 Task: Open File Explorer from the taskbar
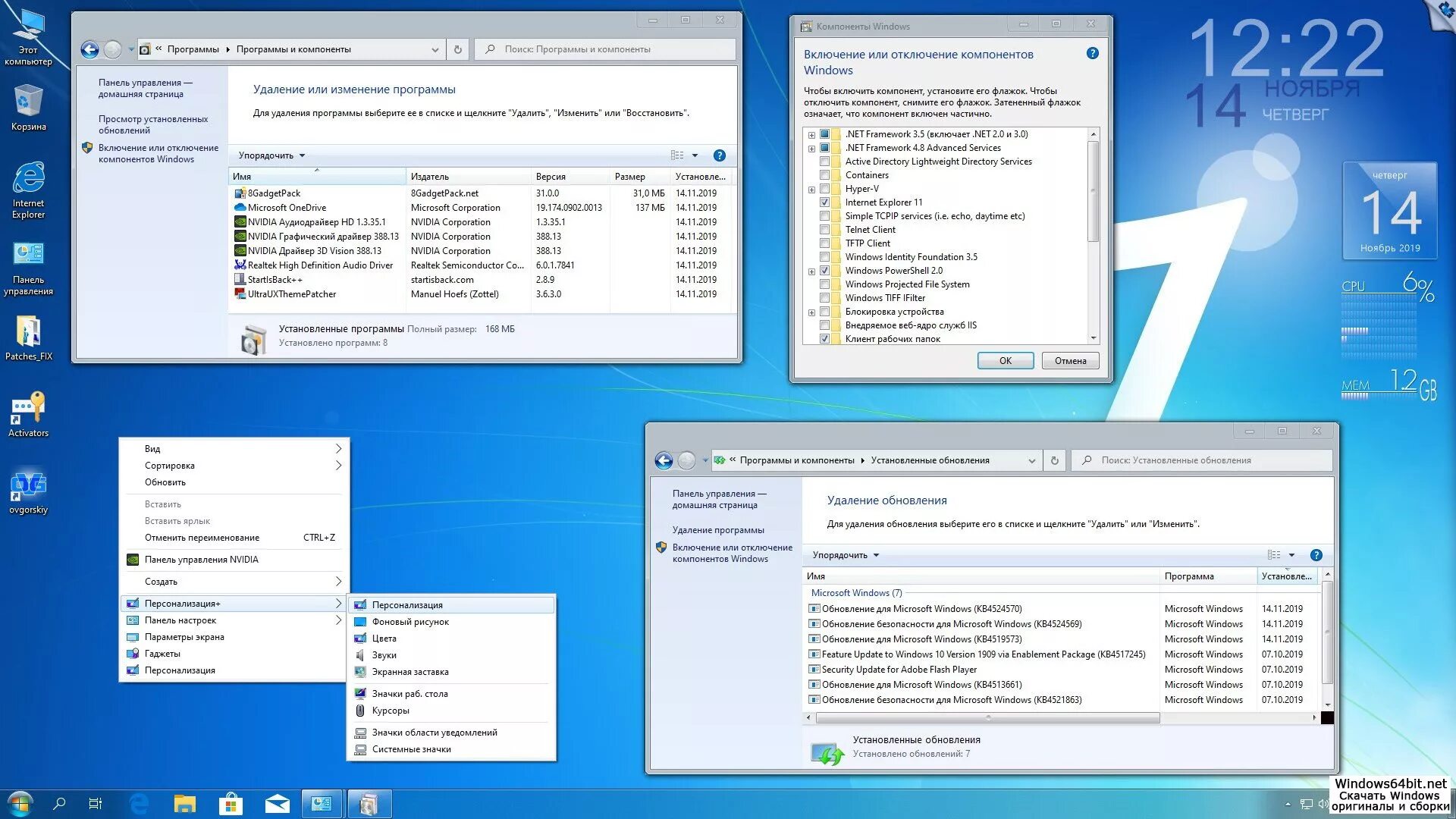pyautogui.click(x=184, y=803)
